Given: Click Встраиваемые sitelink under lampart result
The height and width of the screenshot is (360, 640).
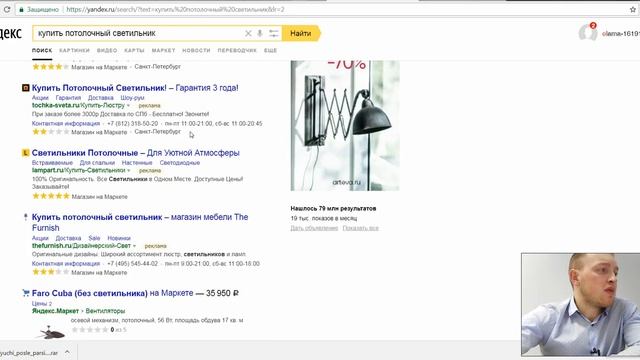Looking at the screenshot, I should pyautogui.click(x=52, y=163).
